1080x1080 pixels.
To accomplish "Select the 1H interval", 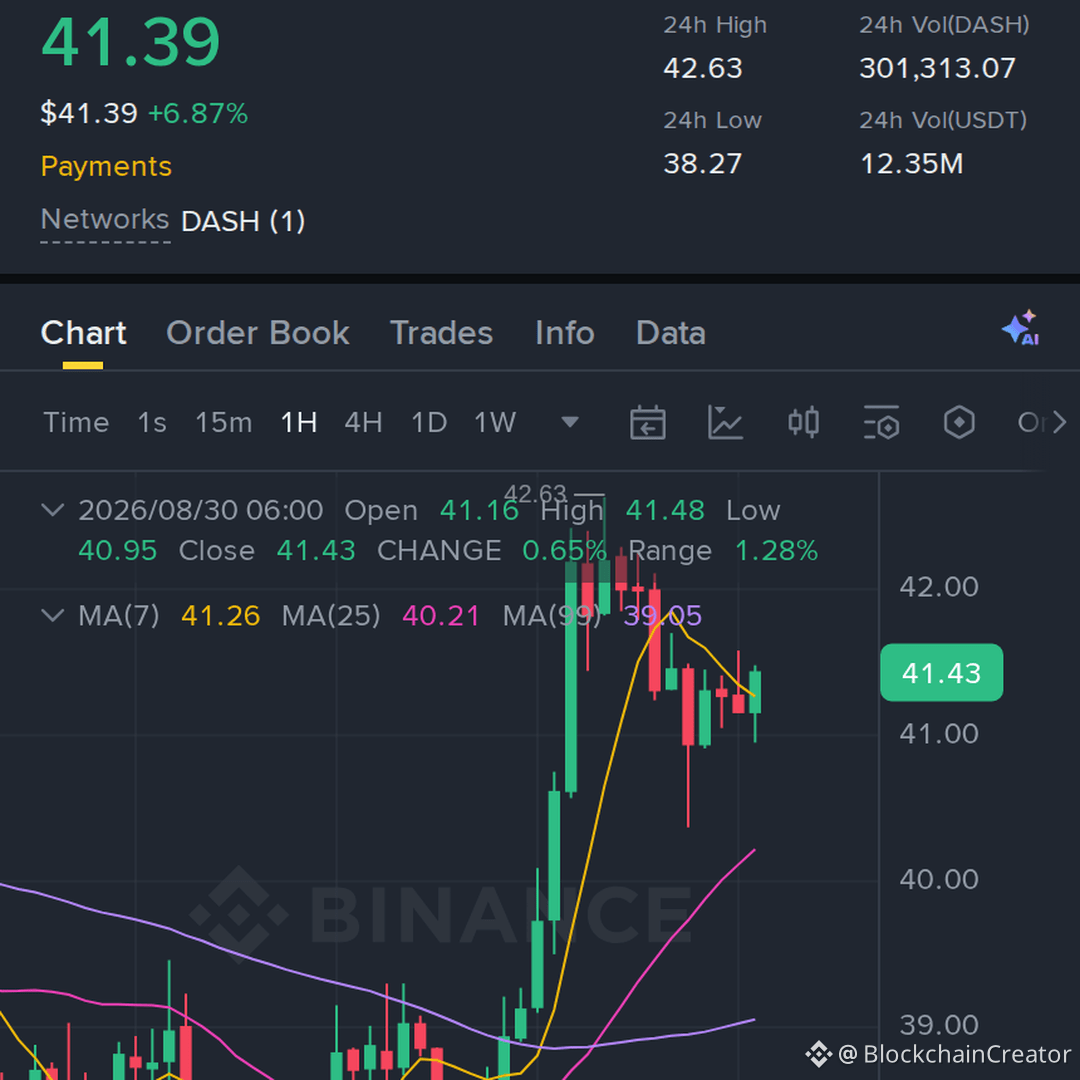I will [x=299, y=422].
